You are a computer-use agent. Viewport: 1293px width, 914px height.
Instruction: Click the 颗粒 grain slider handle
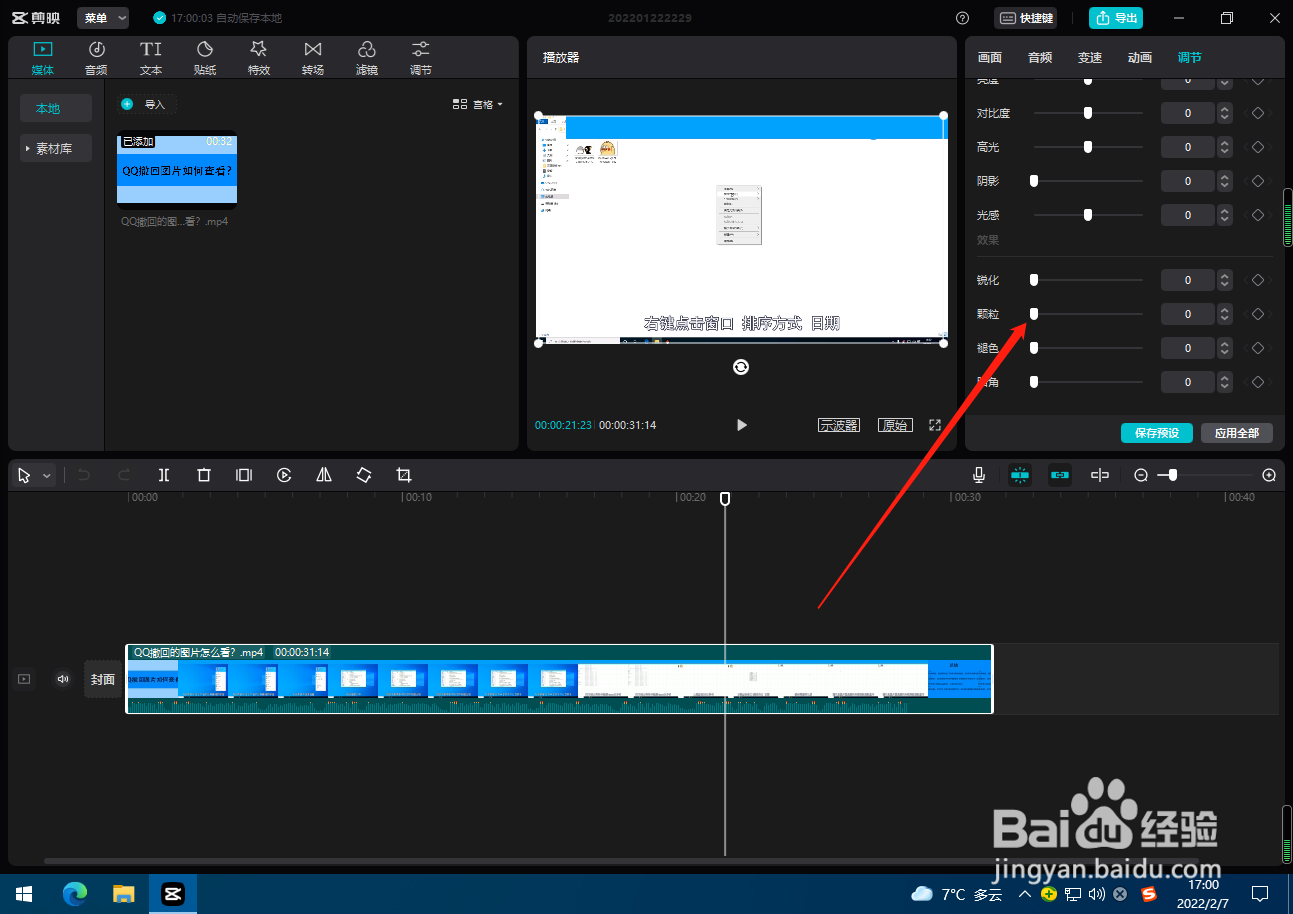click(x=1034, y=314)
